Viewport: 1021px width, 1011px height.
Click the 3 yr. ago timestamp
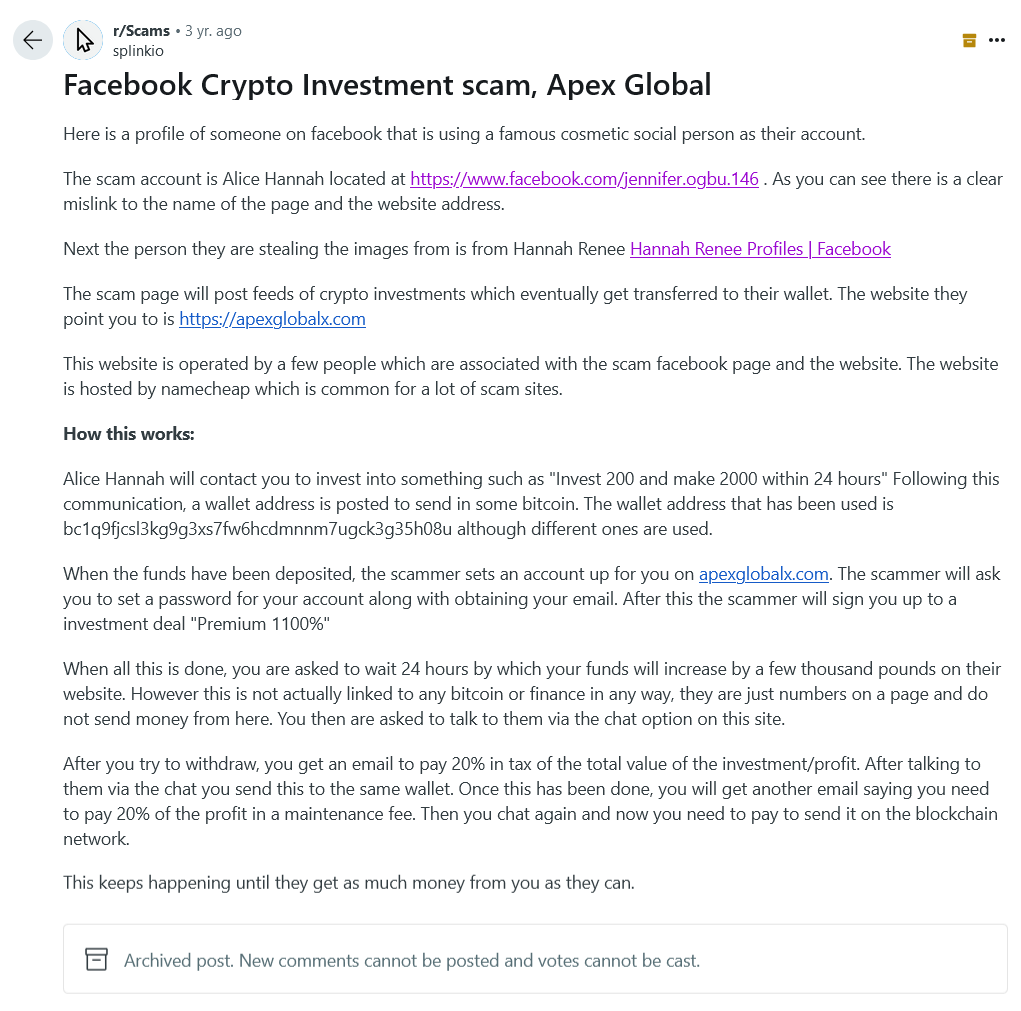click(209, 30)
